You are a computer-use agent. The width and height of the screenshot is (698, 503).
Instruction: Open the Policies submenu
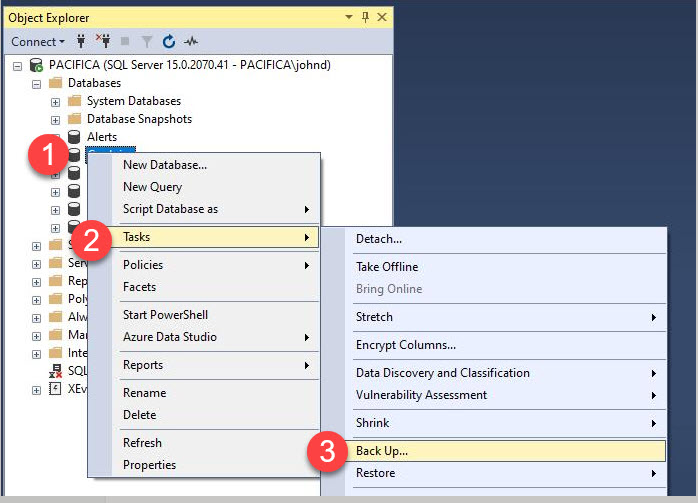215,265
